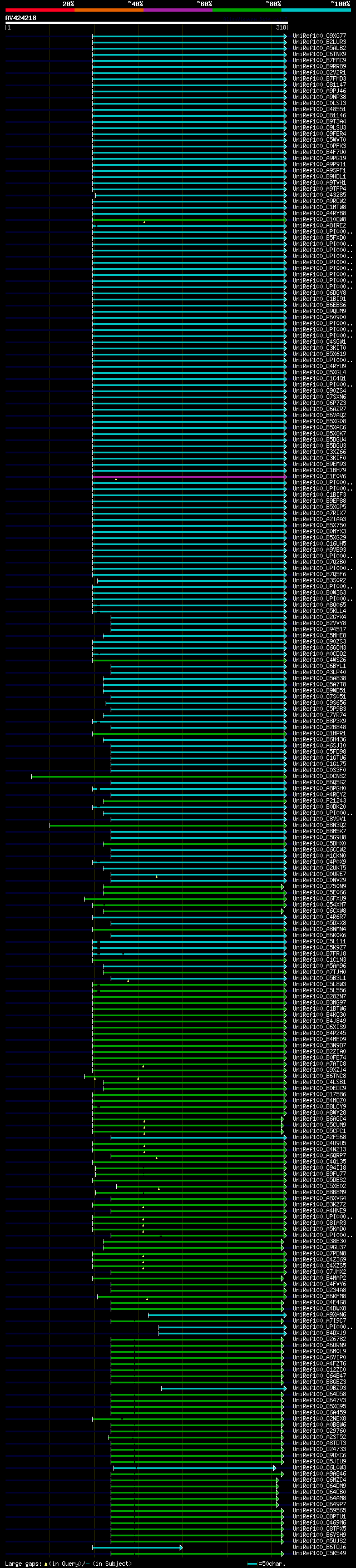The image size is (356, 1568).
Task: Select the UniRef100_A5ALB2 entry
Action: (x=319, y=48)
